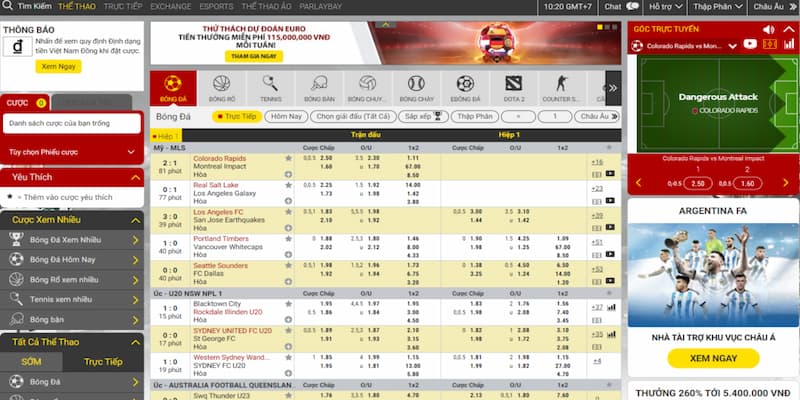The width and height of the screenshot is (800, 400).
Task: Open the Thập Phân odds format dropdown
Action: (718, 7)
